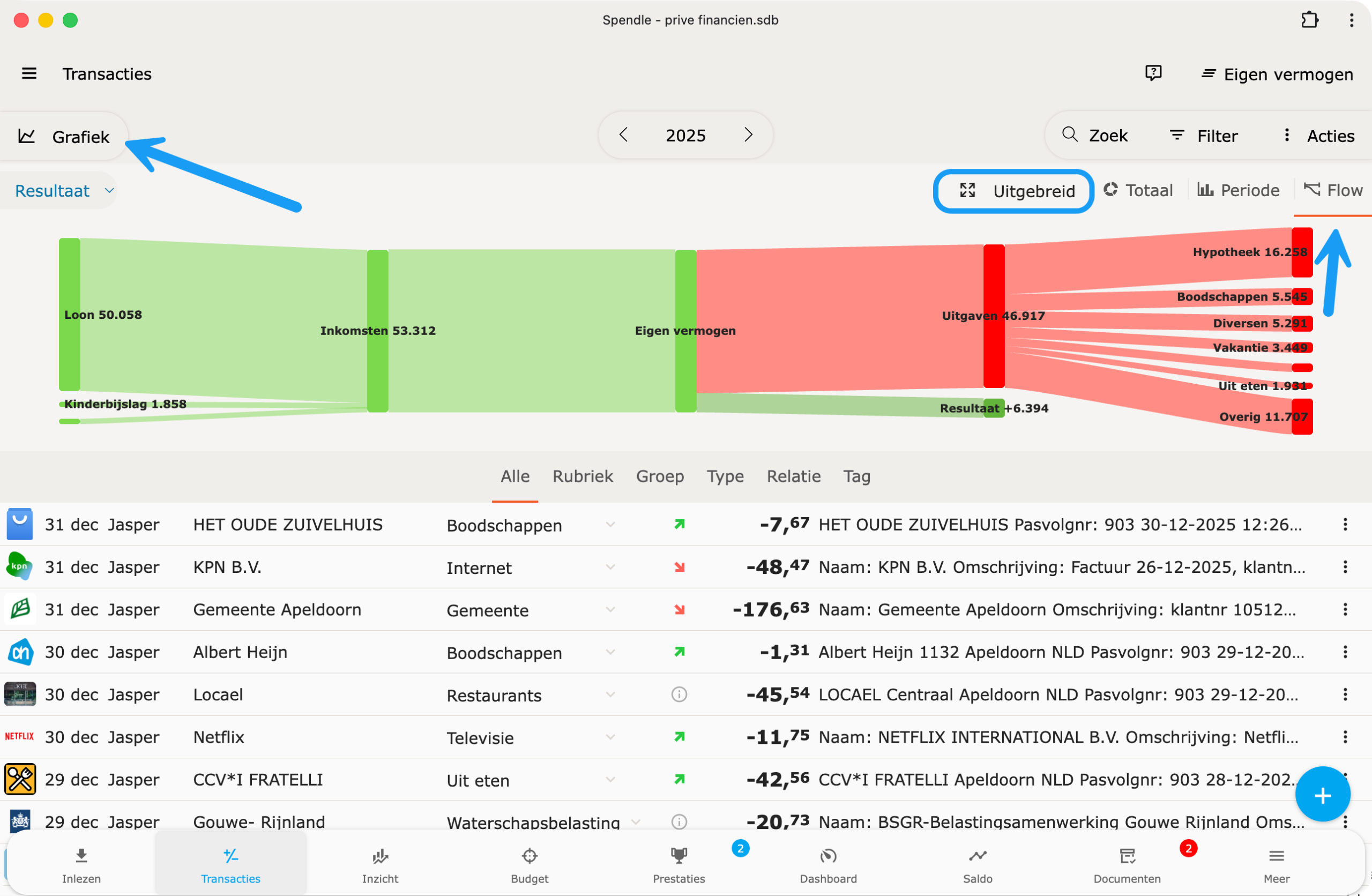Open the Acties menu
The image size is (1372, 896).
coord(1319,136)
